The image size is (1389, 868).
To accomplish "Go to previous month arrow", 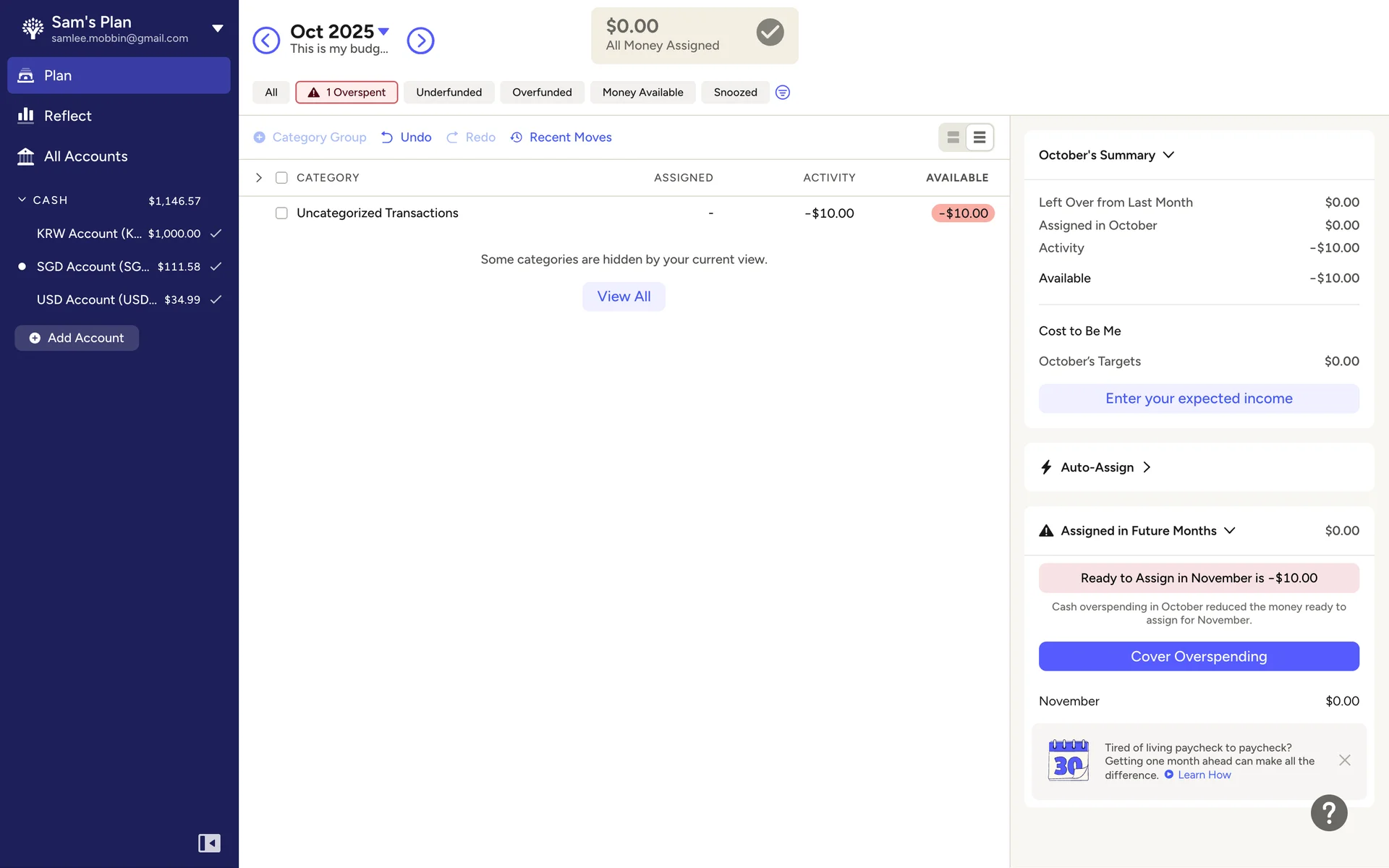I will (x=266, y=41).
